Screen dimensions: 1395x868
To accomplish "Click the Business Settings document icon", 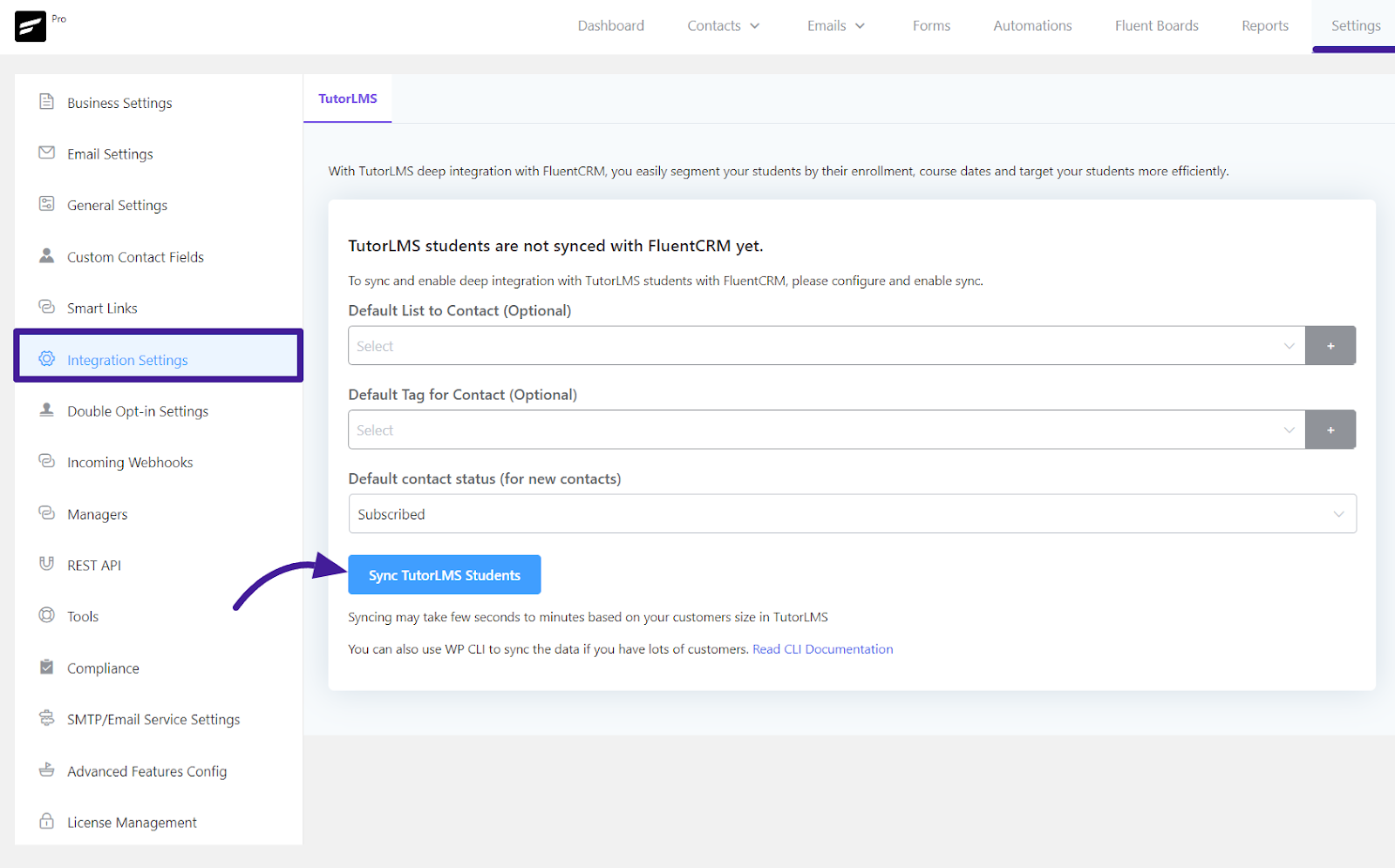I will point(47,102).
